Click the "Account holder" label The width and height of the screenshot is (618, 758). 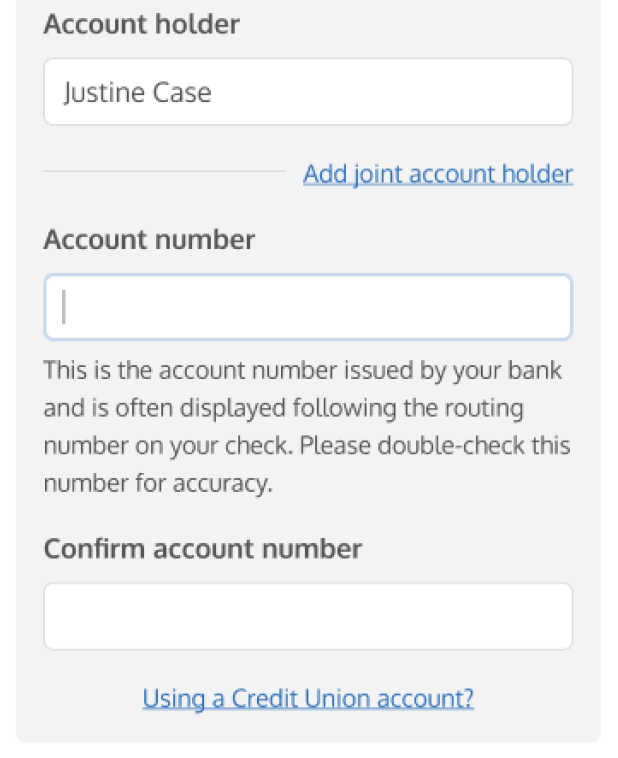coord(141,25)
